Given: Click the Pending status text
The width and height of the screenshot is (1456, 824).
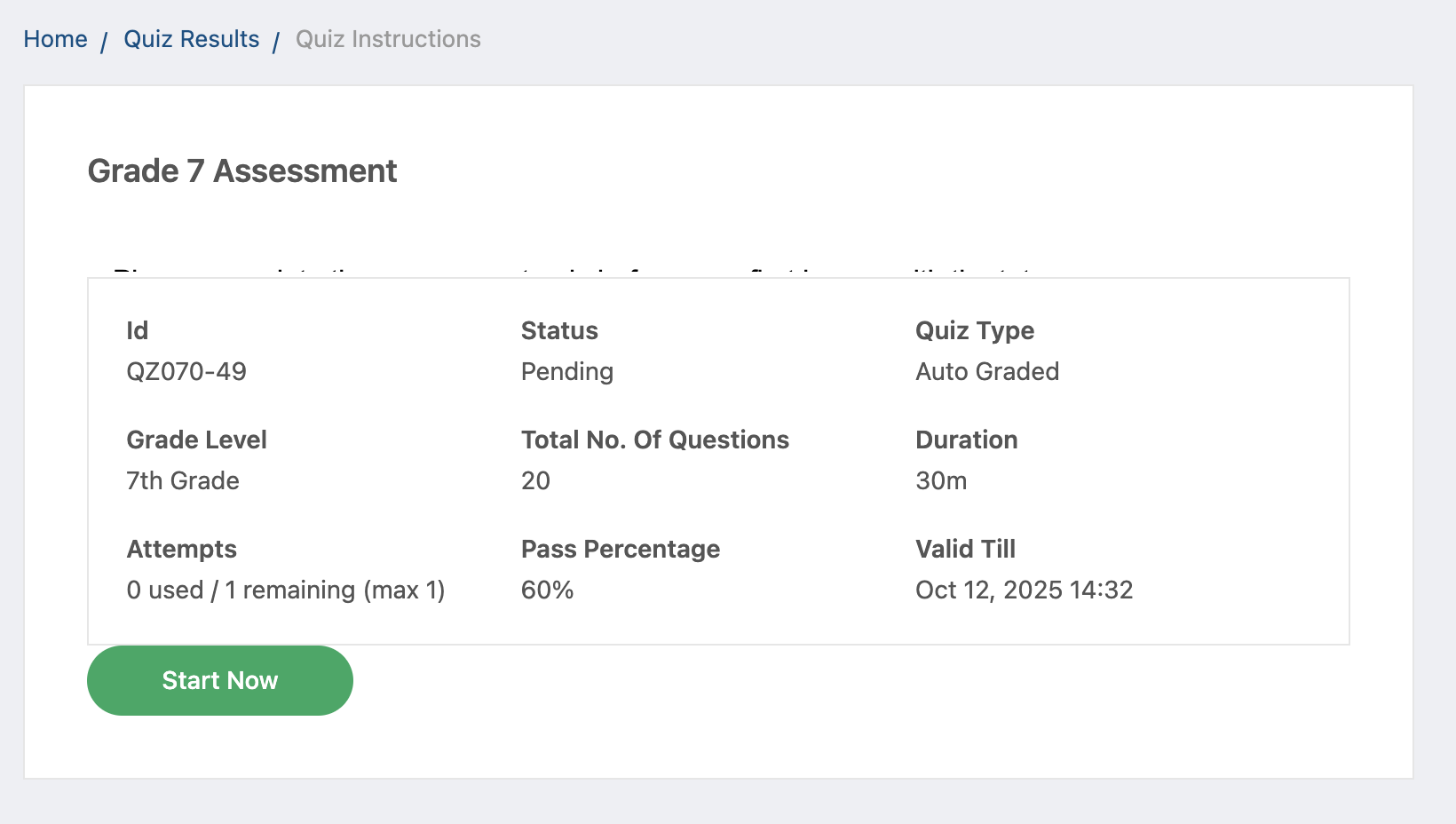Looking at the screenshot, I should [x=566, y=371].
